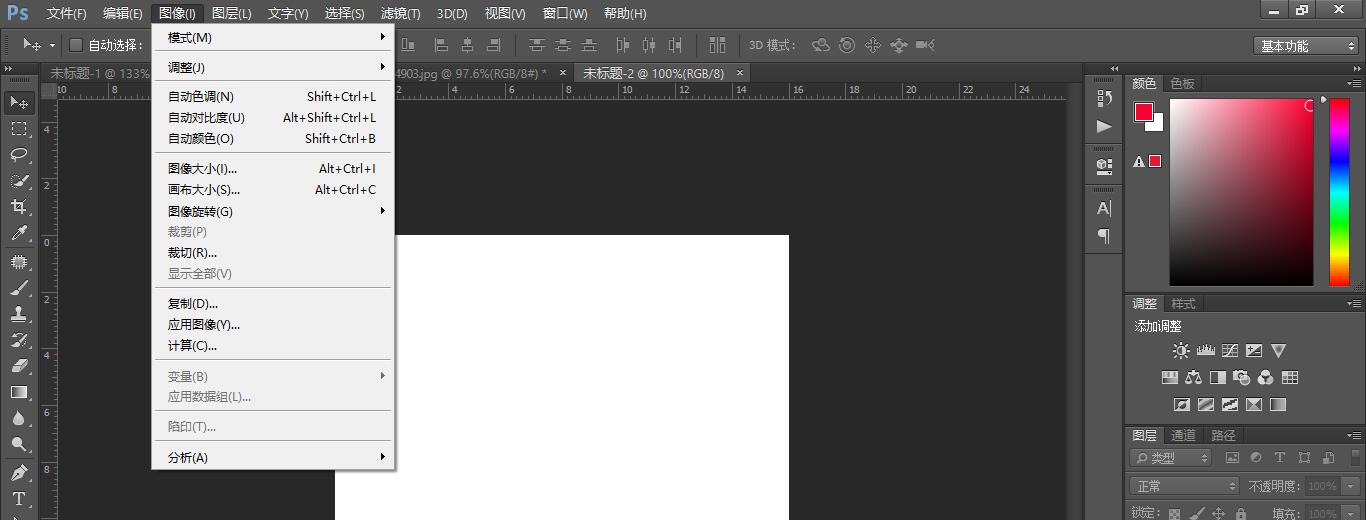Open the 类型 layer filter dropdown
The image size is (1366, 520).
[x=1171, y=458]
